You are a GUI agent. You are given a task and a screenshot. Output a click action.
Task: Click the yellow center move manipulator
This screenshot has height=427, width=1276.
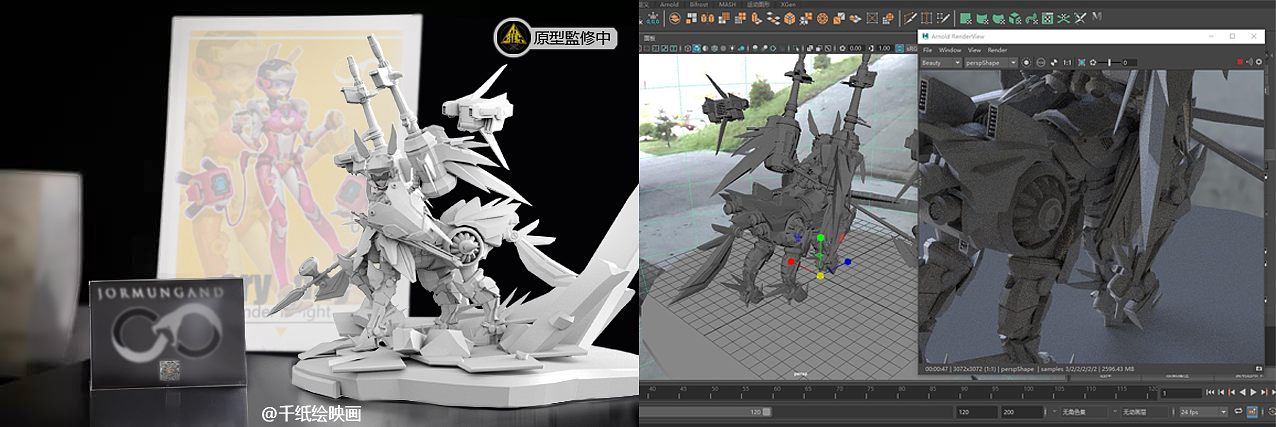tap(820, 275)
